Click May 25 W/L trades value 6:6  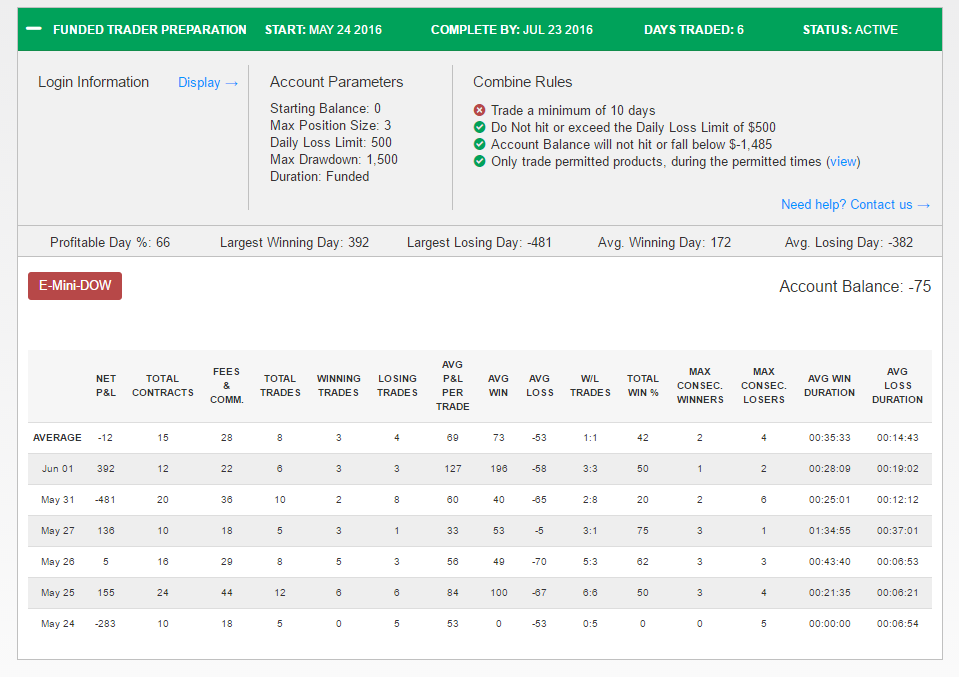pyautogui.click(x=590, y=593)
